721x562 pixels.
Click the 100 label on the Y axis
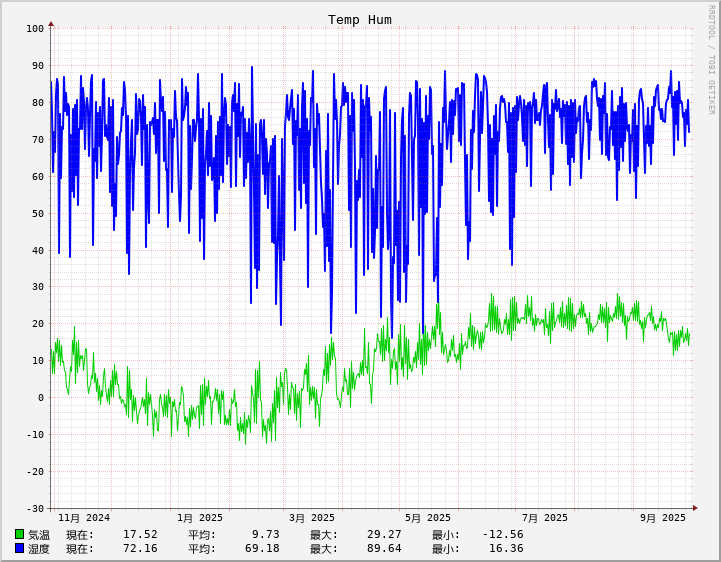pyautogui.click(x=35, y=29)
